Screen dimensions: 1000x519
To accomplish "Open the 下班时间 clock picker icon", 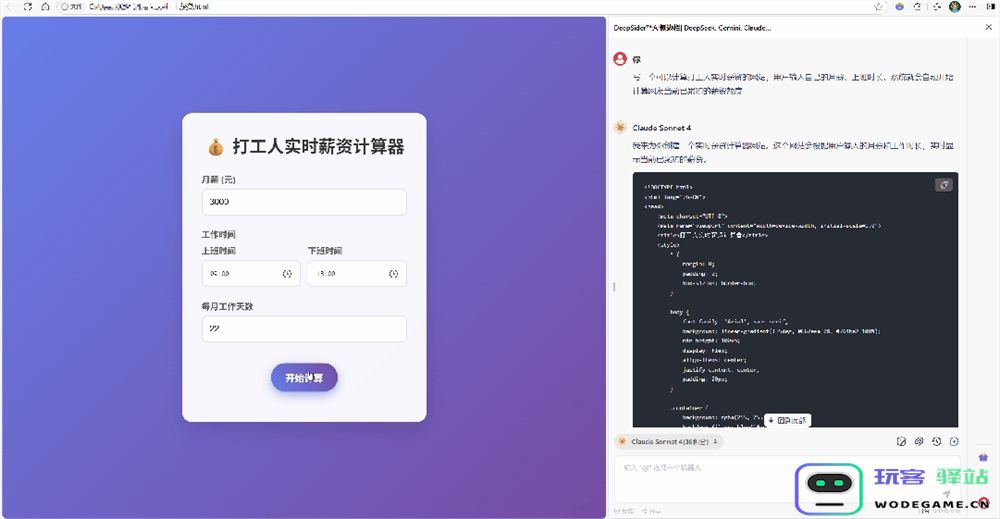I will click(x=393, y=274).
